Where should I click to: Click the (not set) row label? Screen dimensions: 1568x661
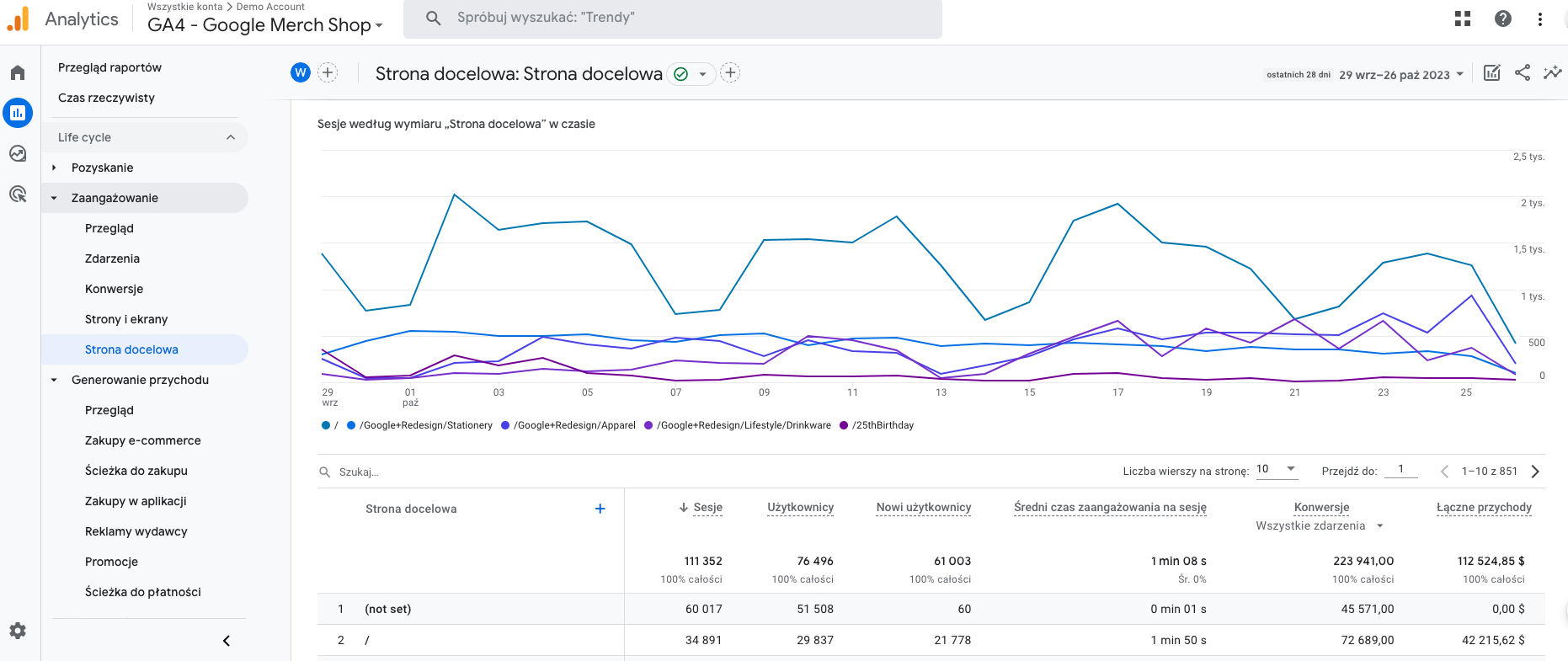(x=388, y=609)
